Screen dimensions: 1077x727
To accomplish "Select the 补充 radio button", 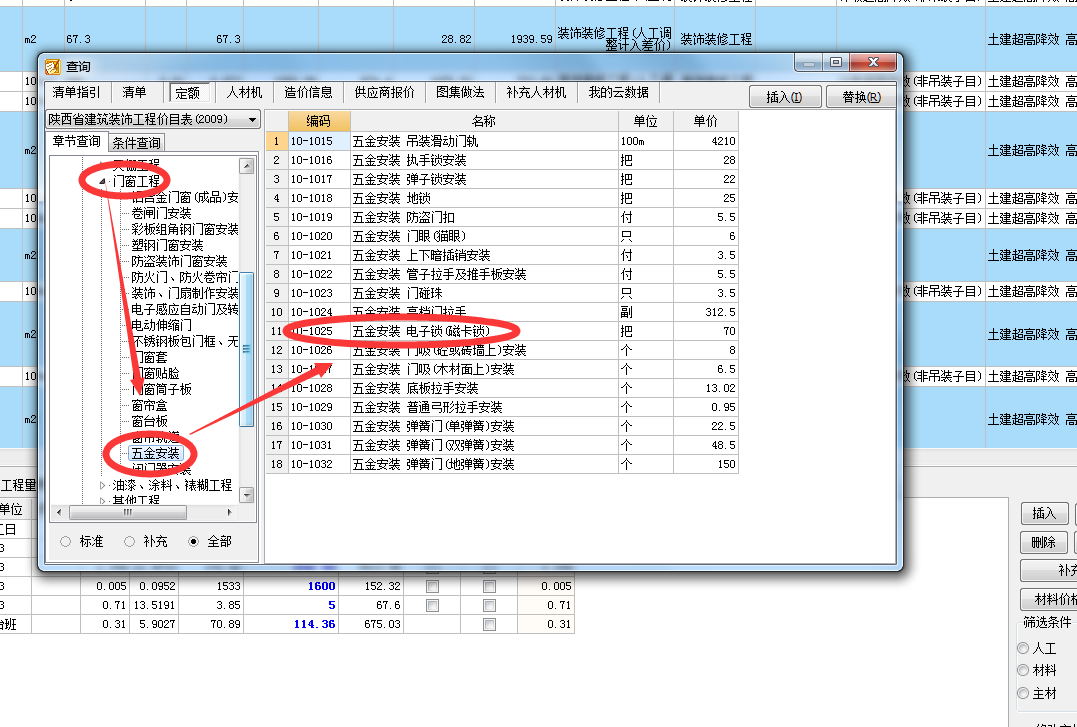I will [x=129, y=541].
